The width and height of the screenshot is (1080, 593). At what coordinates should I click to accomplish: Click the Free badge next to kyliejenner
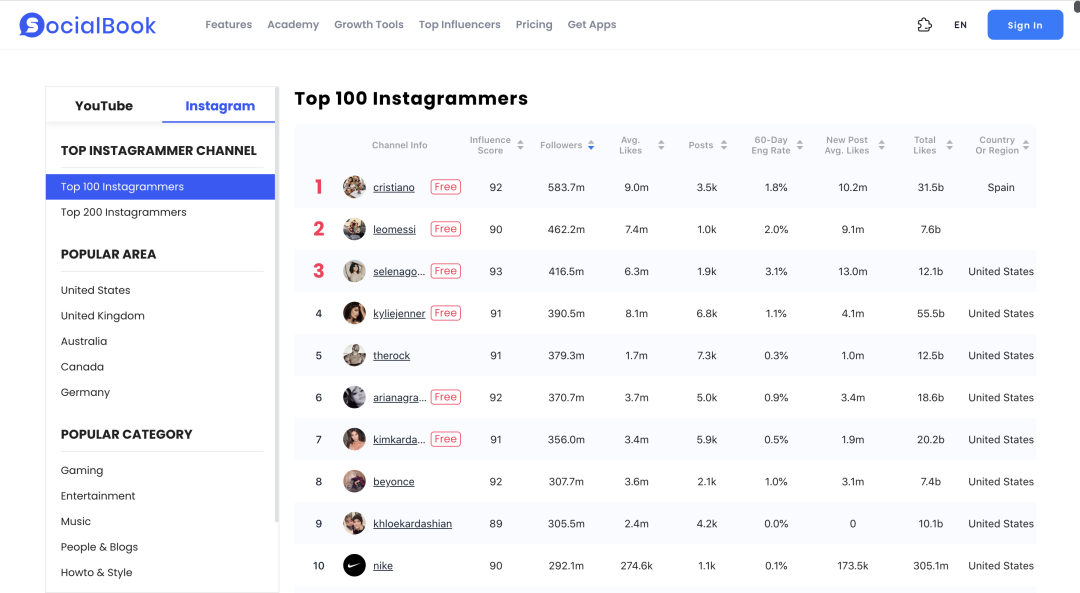tap(446, 313)
